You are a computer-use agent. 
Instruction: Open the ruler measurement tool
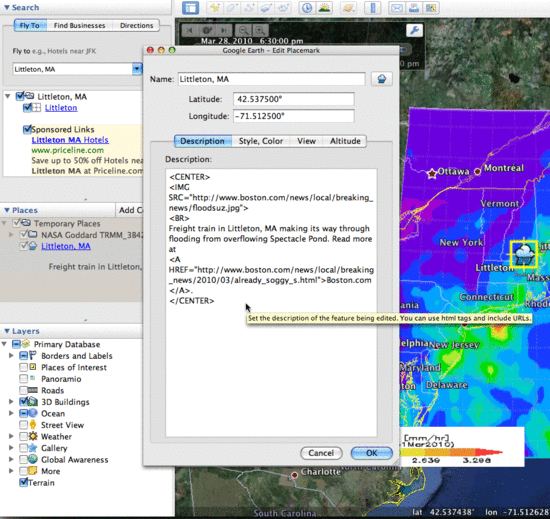[373, 8]
